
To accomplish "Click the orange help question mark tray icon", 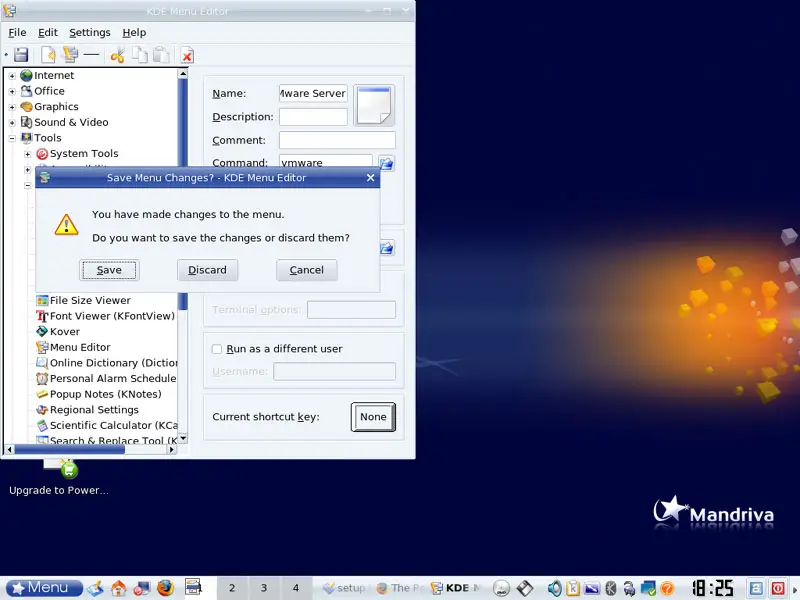I will coord(667,588).
